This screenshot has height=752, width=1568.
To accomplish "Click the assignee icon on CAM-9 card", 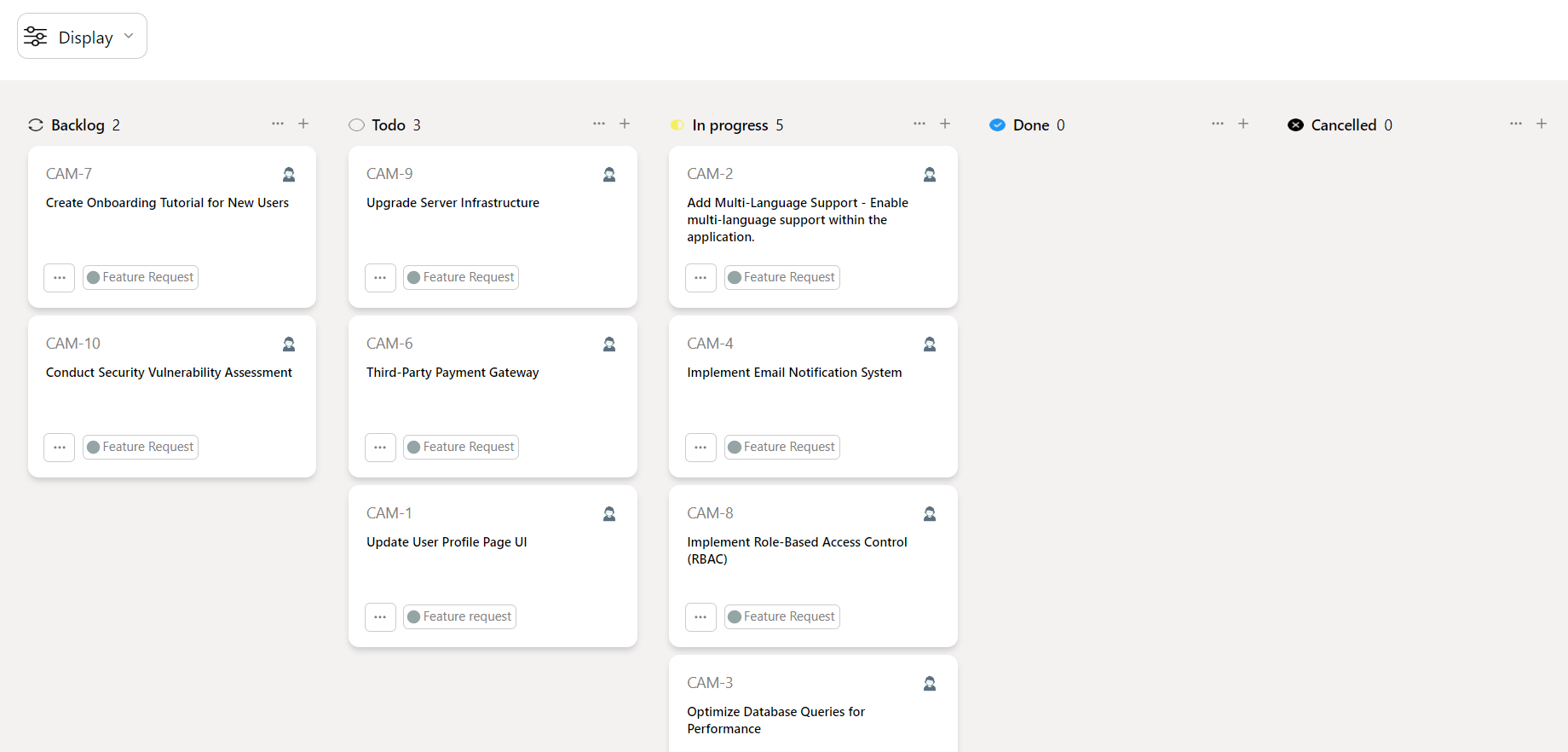I will coord(609,175).
